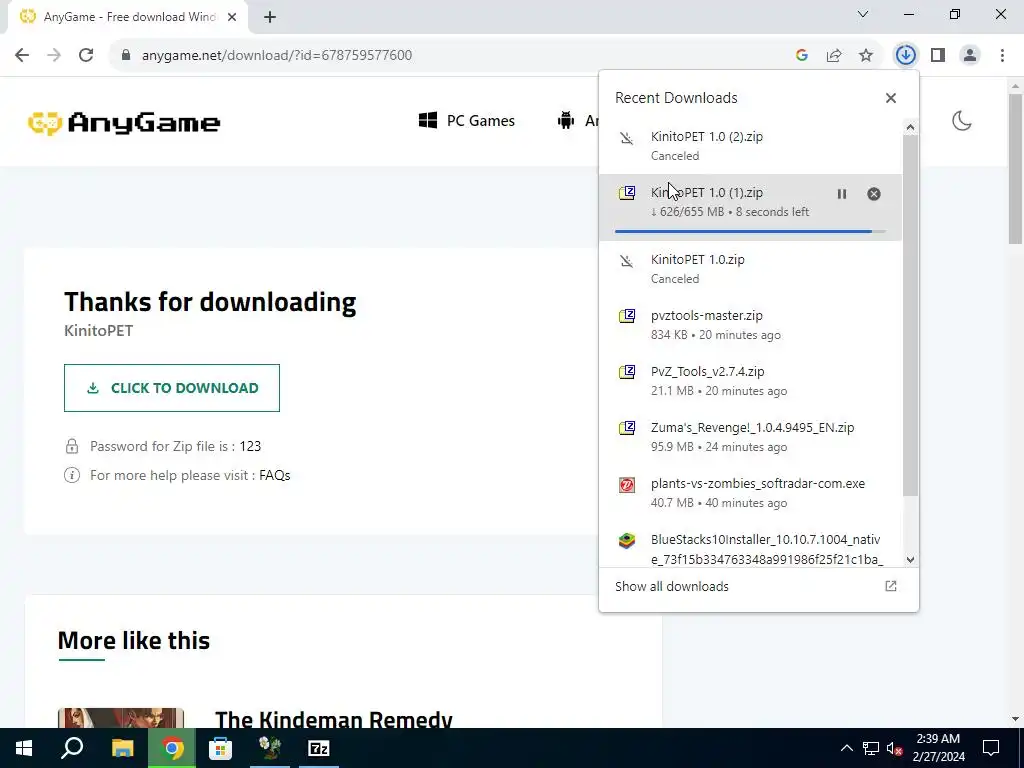Viewport: 1024px width, 768px height.
Task: Click Show all downloads
Action: pyautogui.click(x=671, y=586)
